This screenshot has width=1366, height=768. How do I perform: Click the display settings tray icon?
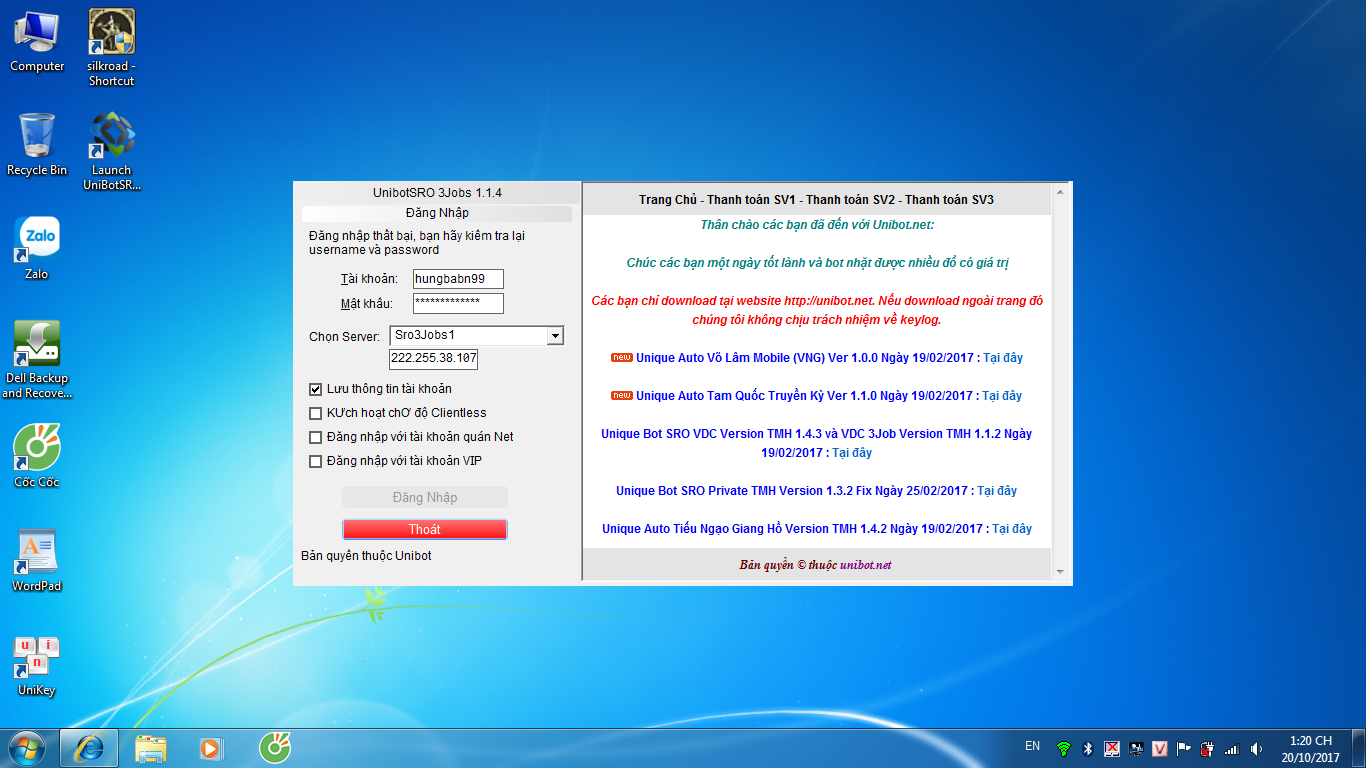coord(1136,748)
